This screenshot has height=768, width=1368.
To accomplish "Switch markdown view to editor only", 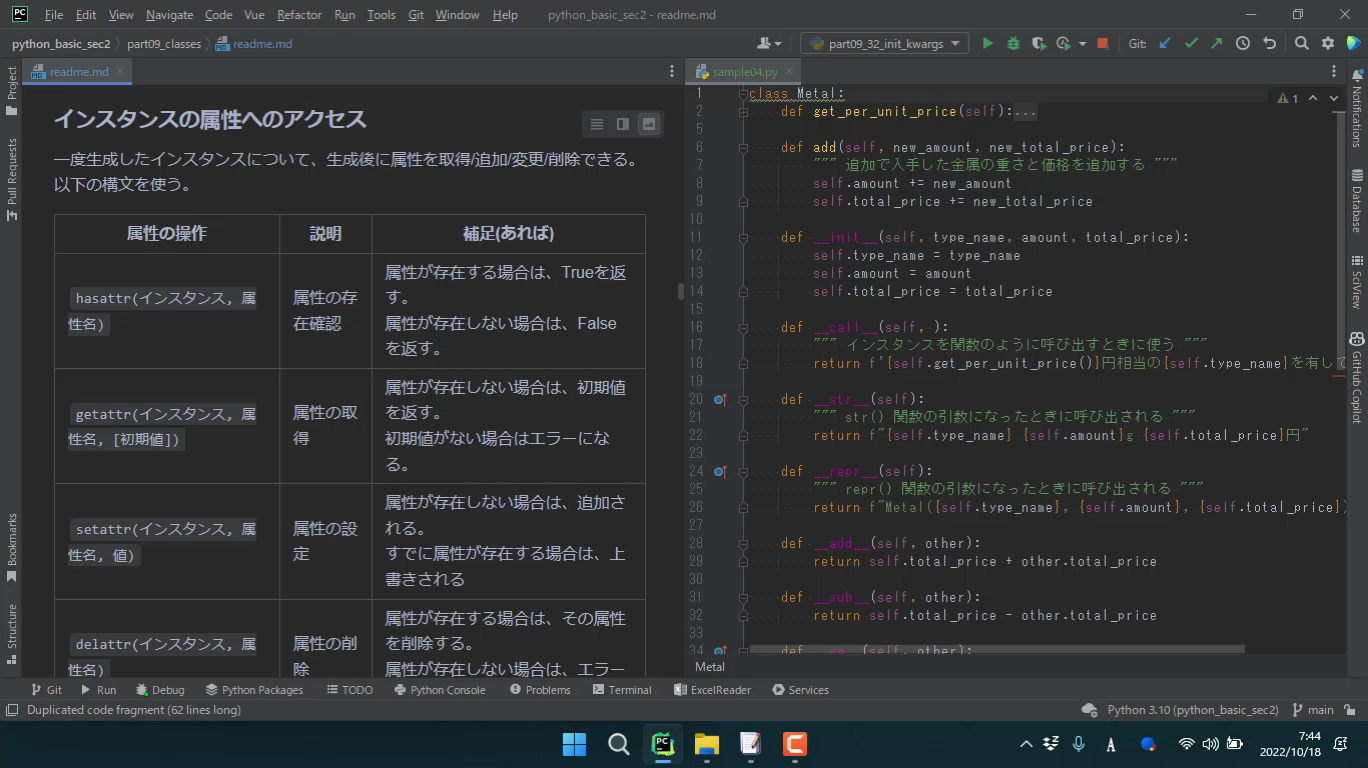I will click(x=597, y=124).
